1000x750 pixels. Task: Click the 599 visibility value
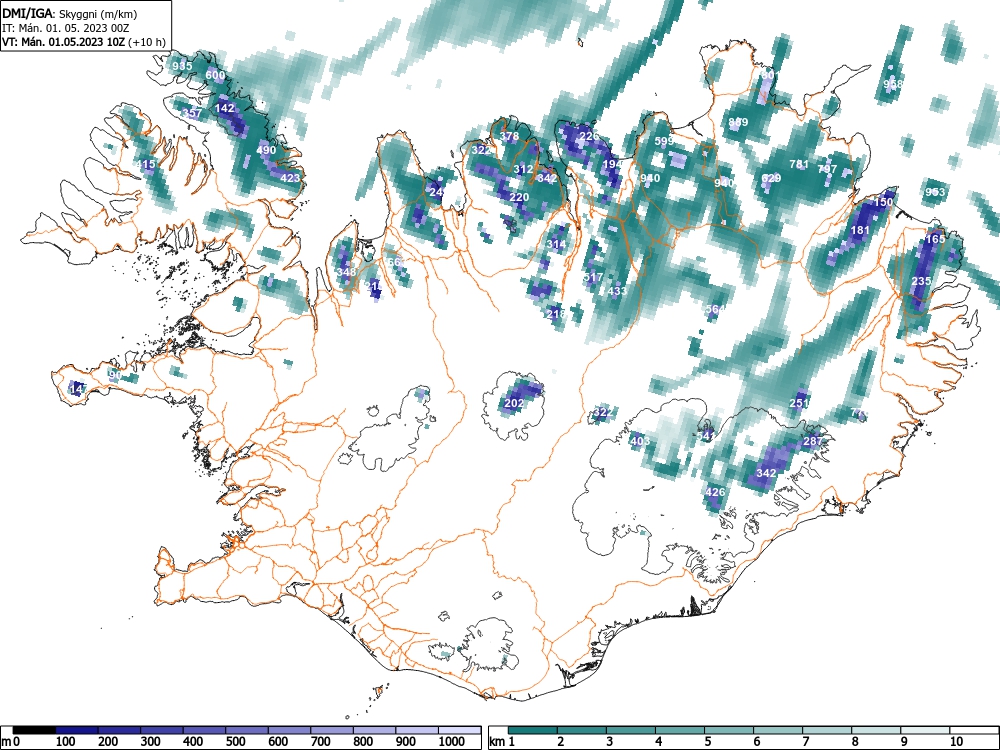[x=664, y=141]
